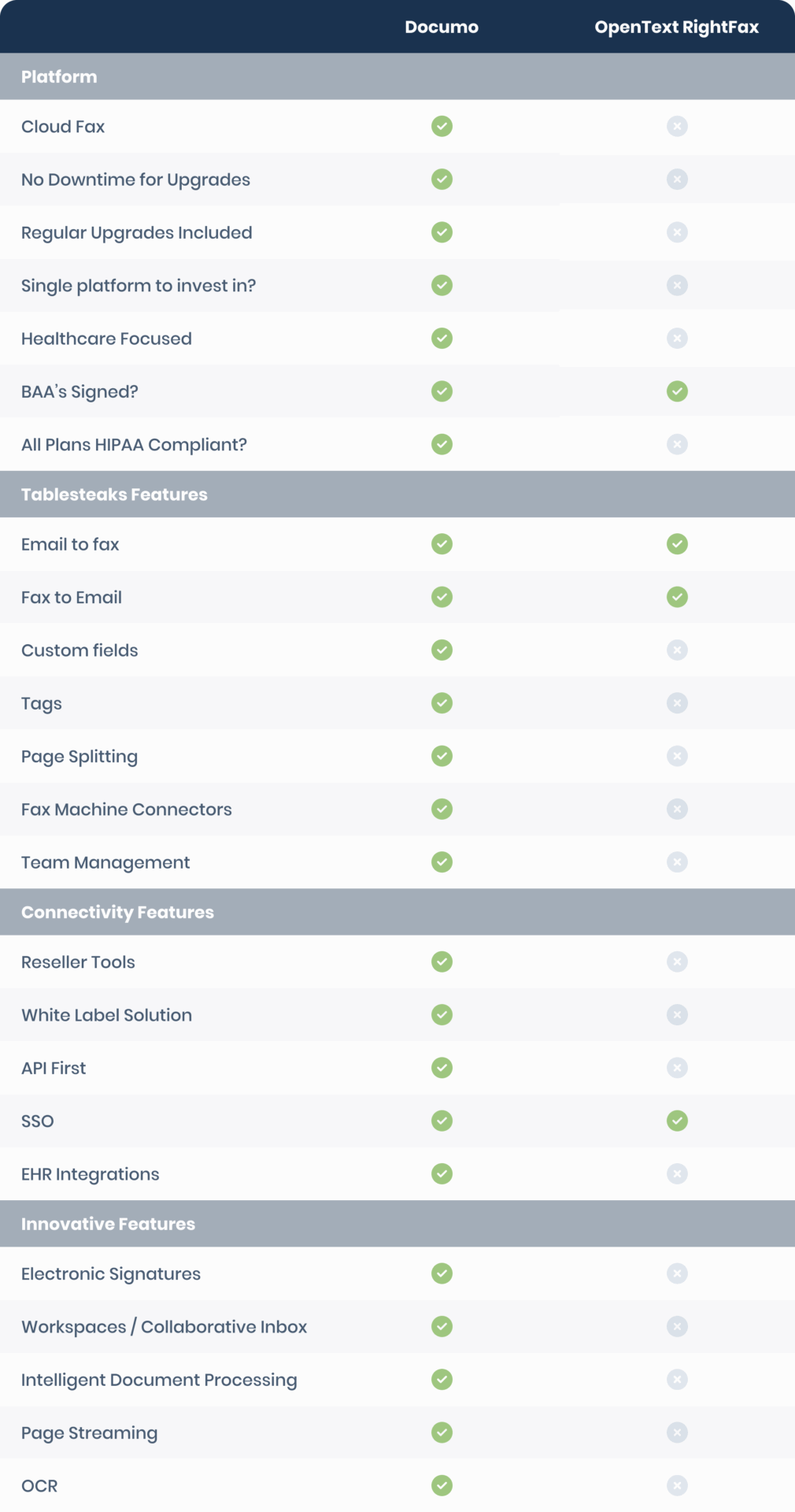
Task: Click RightFax's green check for Email to fax
Action: pos(677,544)
